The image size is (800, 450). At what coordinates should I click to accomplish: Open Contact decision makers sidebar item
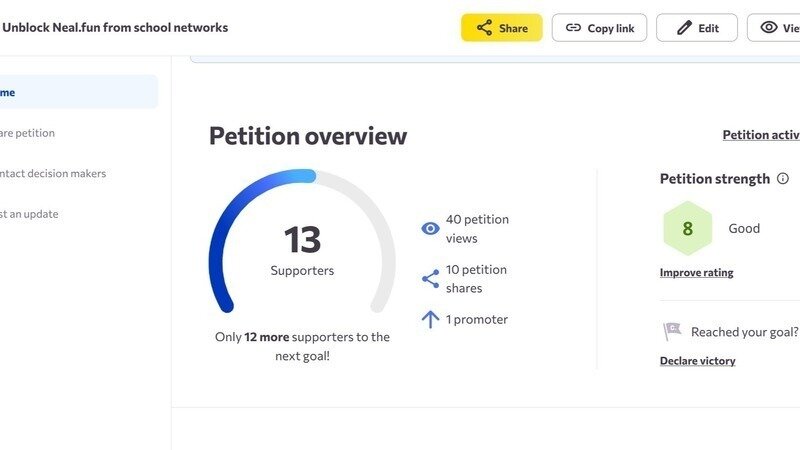53,173
